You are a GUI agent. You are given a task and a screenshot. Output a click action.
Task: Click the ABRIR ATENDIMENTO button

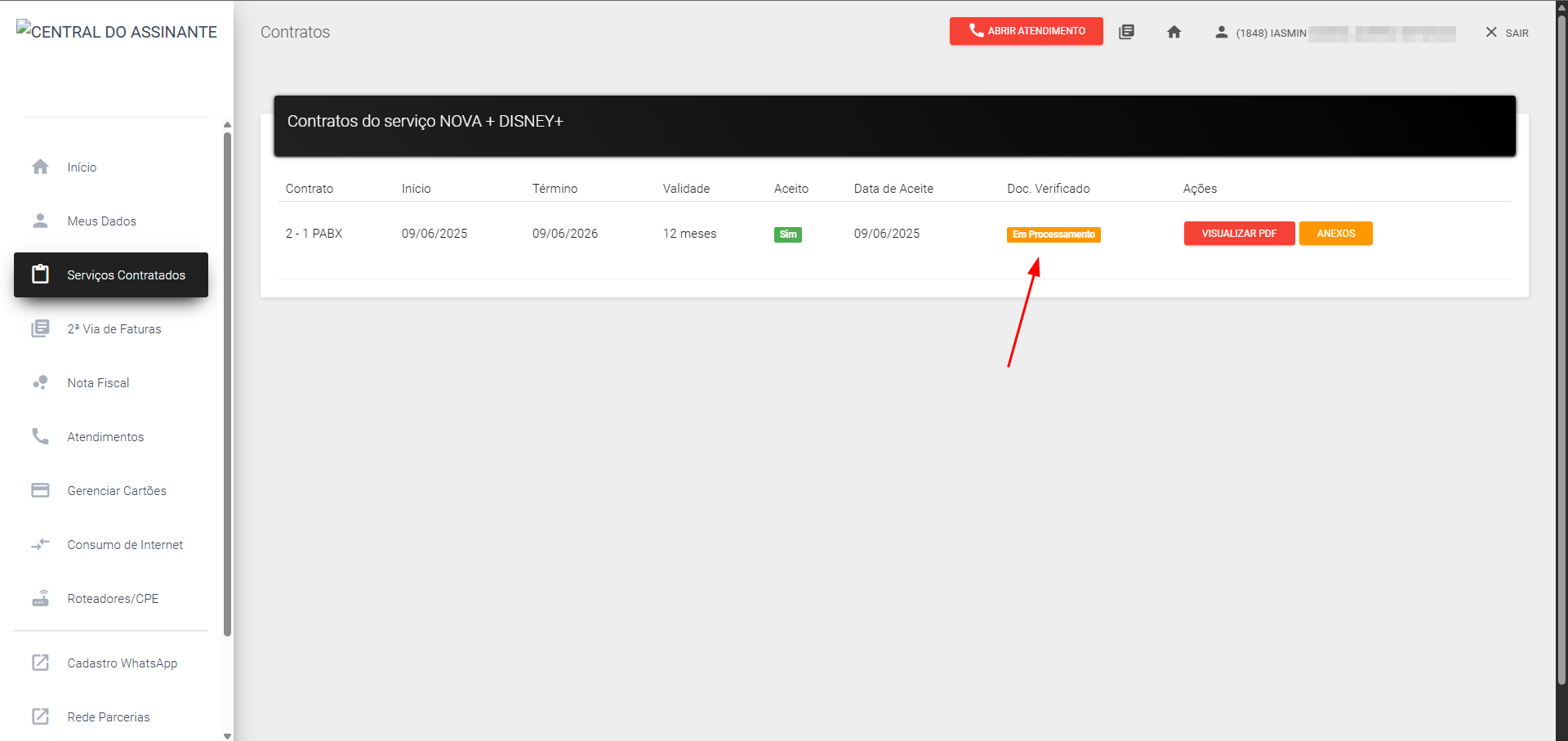click(x=1026, y=31)
